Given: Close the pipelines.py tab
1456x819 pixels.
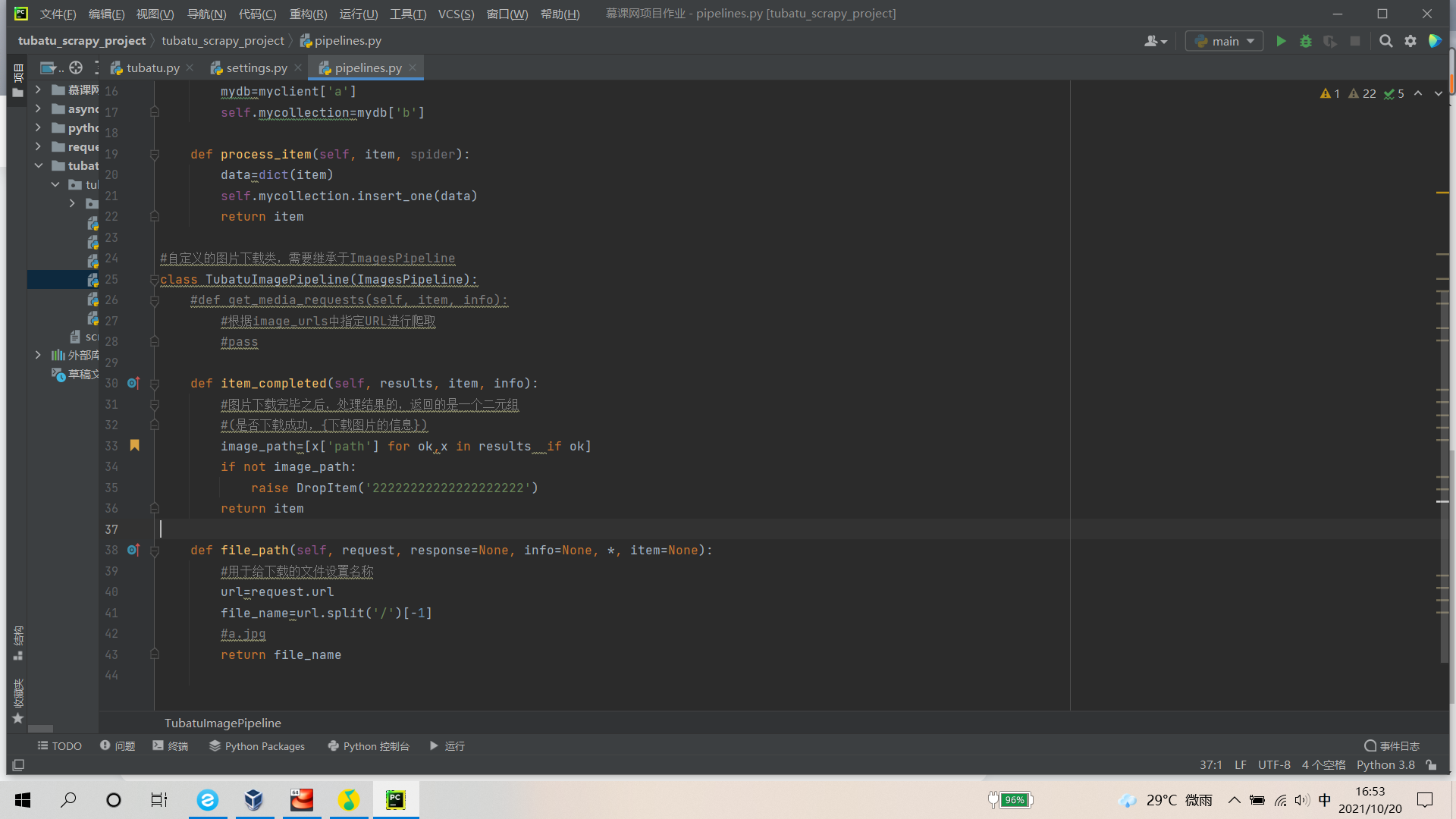Looking at the screenshot, I should (x=413, y=68).
